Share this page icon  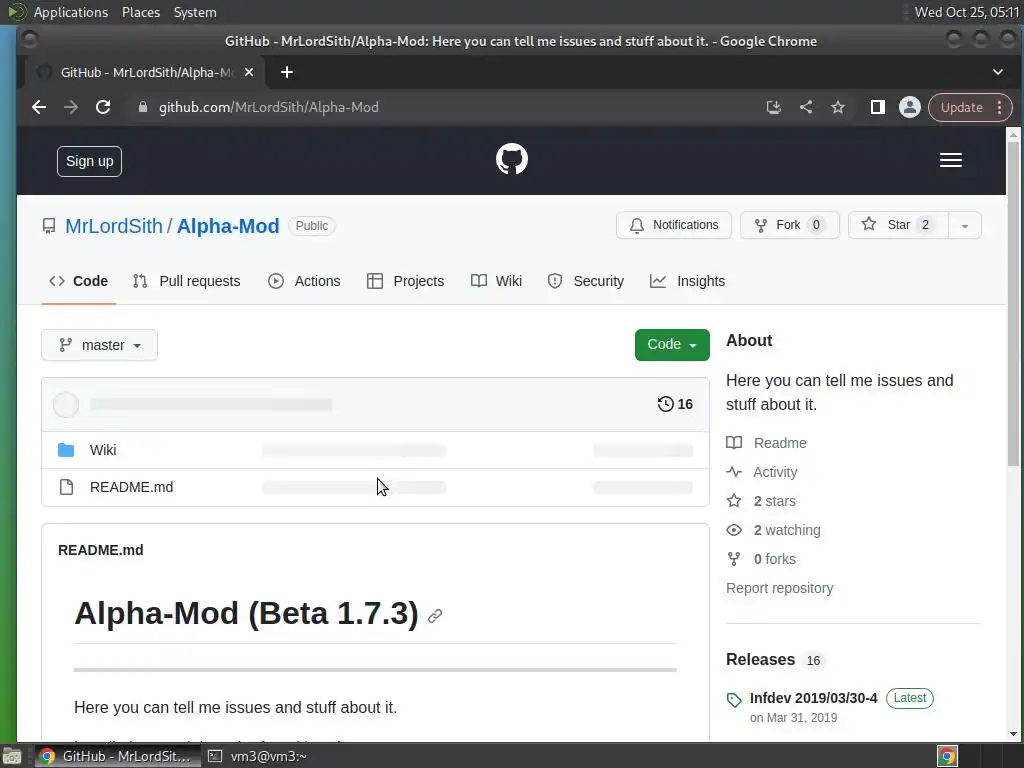tap(806, 107)
